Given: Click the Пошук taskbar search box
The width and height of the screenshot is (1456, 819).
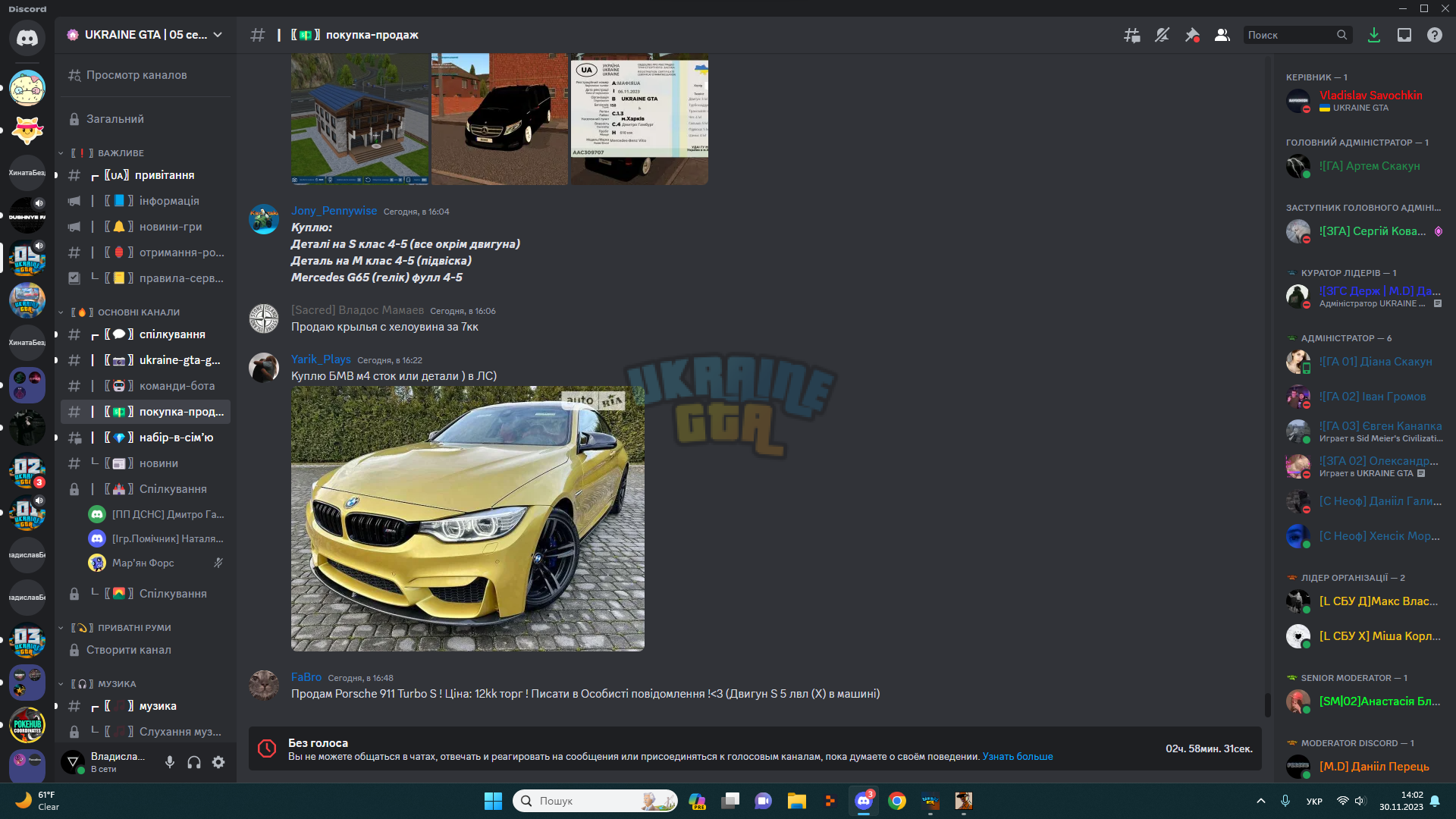Looking at the screenshot, I should tap(595, 801).
